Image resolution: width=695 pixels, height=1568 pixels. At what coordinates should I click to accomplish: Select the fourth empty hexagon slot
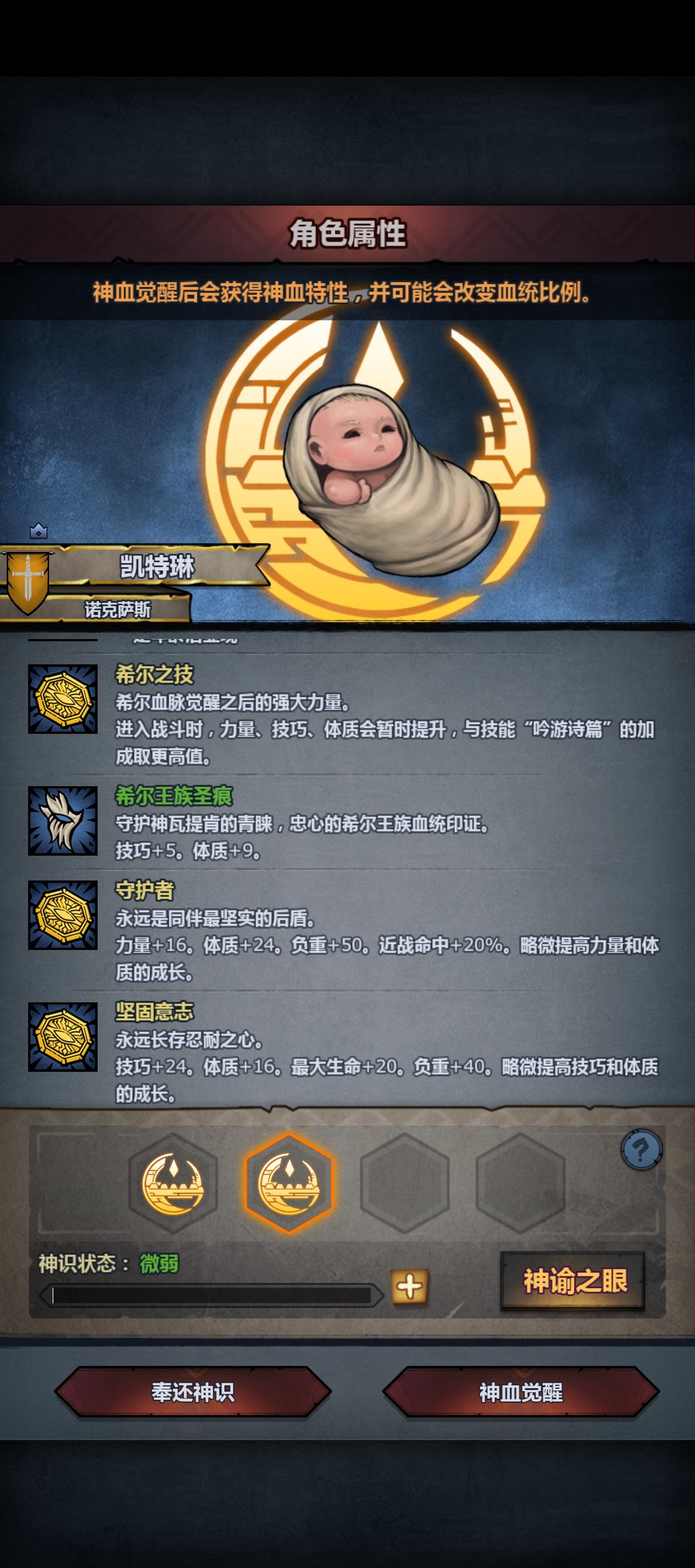(520, 1183)
